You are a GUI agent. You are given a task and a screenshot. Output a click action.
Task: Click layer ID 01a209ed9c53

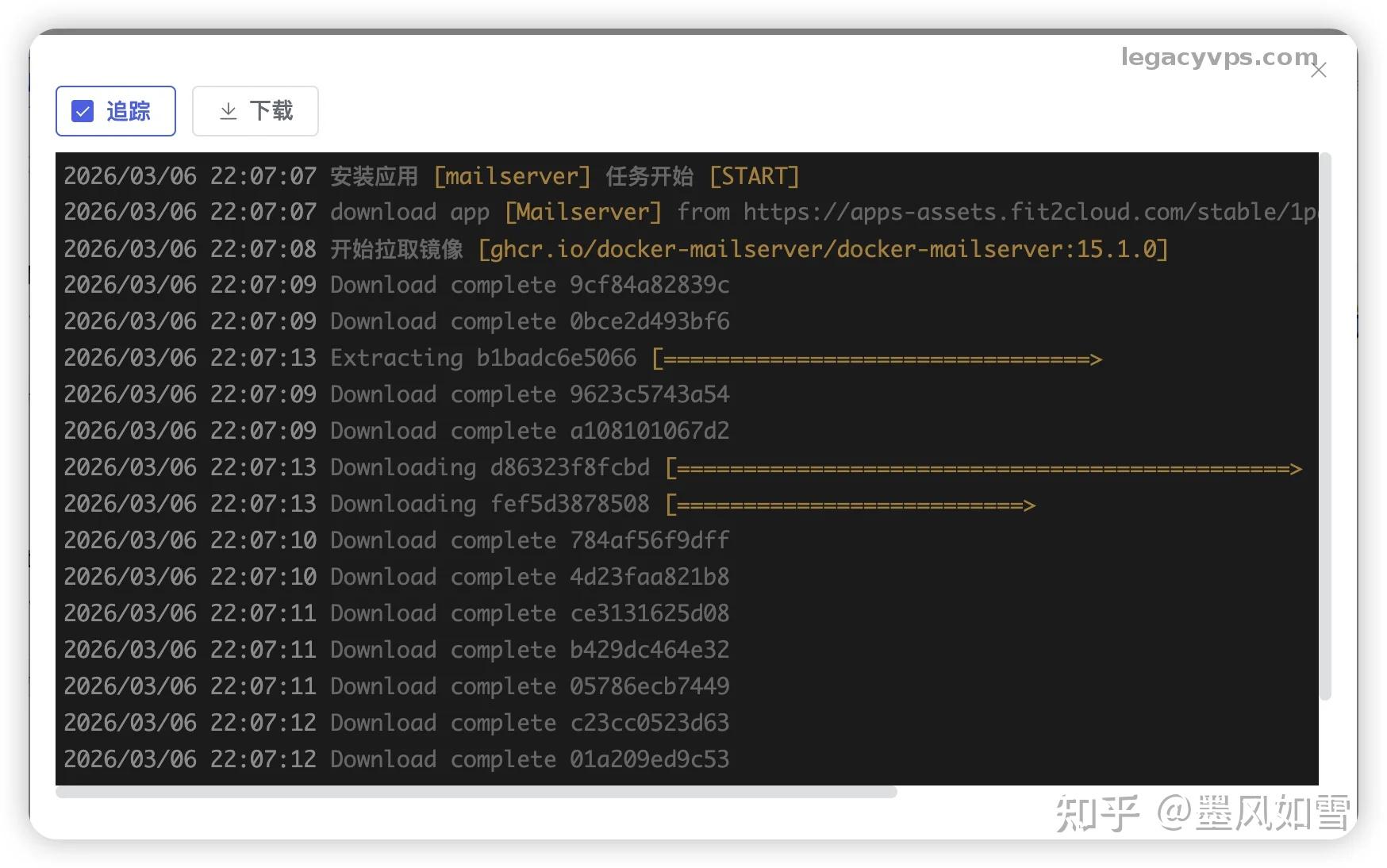pyautogui.click(x=649, y=760)
